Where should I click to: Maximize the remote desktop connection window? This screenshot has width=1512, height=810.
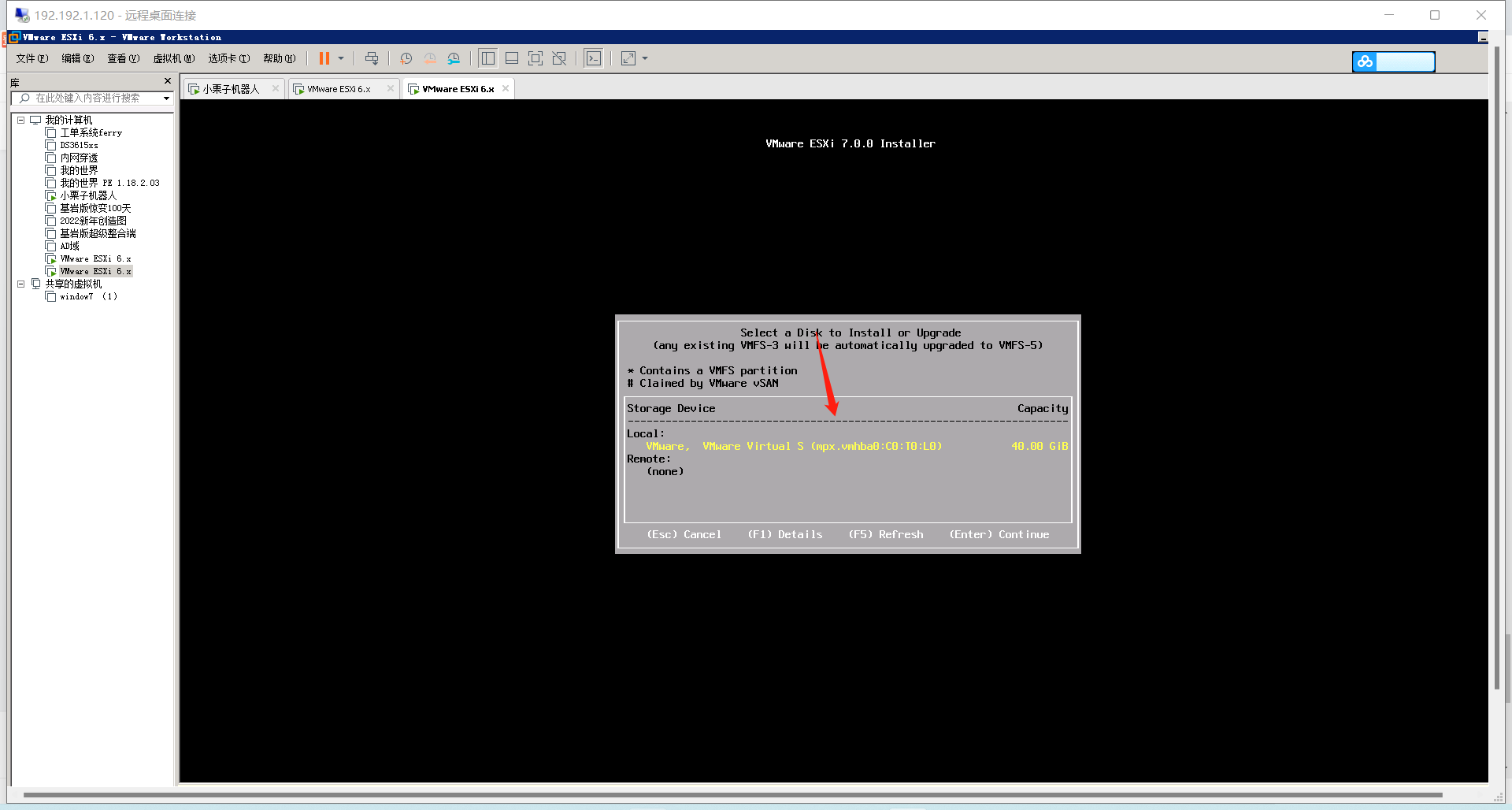tap(1435, 15)
